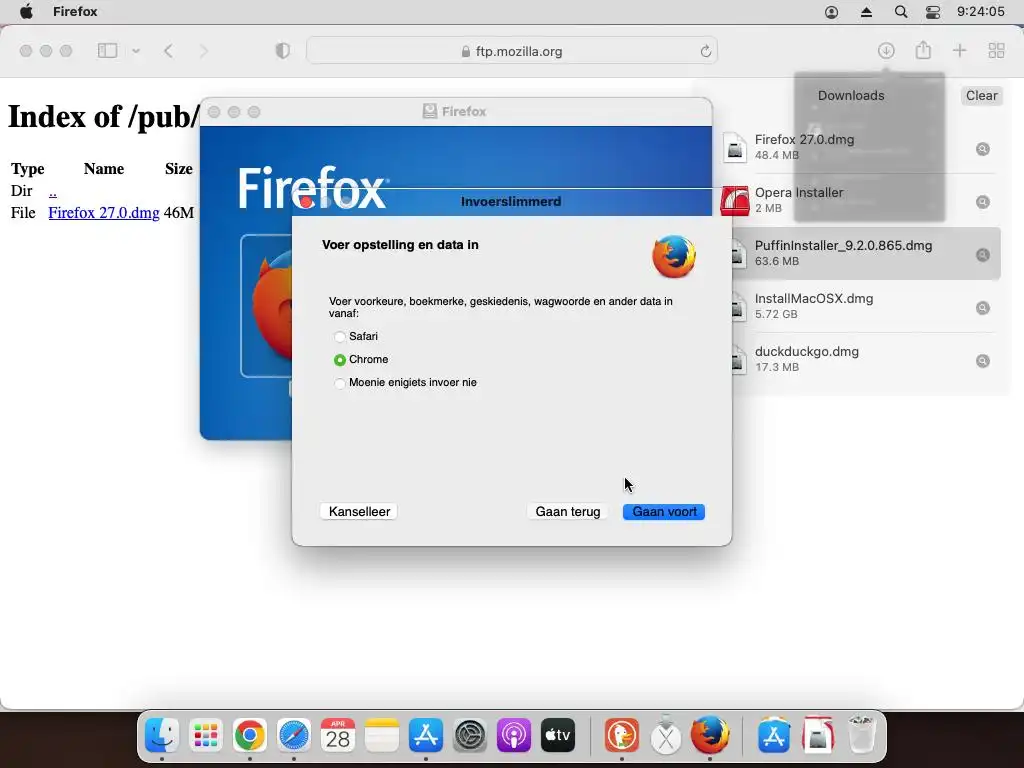The width and height of the screenshot is (1024, 768).
Task: Open Apple TV from the Dock
Action: tap(558, 735)
